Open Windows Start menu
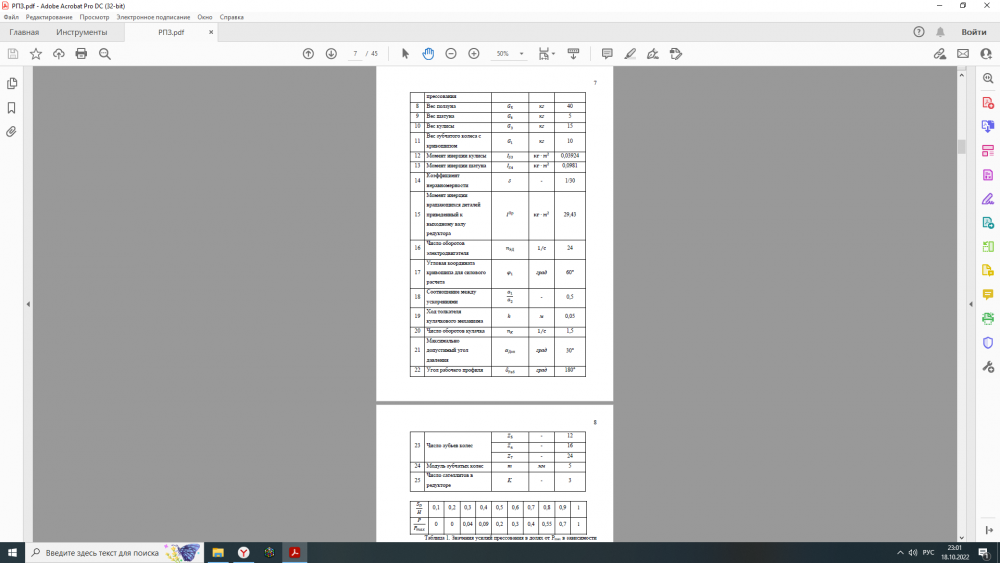Viewport: 1000px width, 563px height. 12,553
